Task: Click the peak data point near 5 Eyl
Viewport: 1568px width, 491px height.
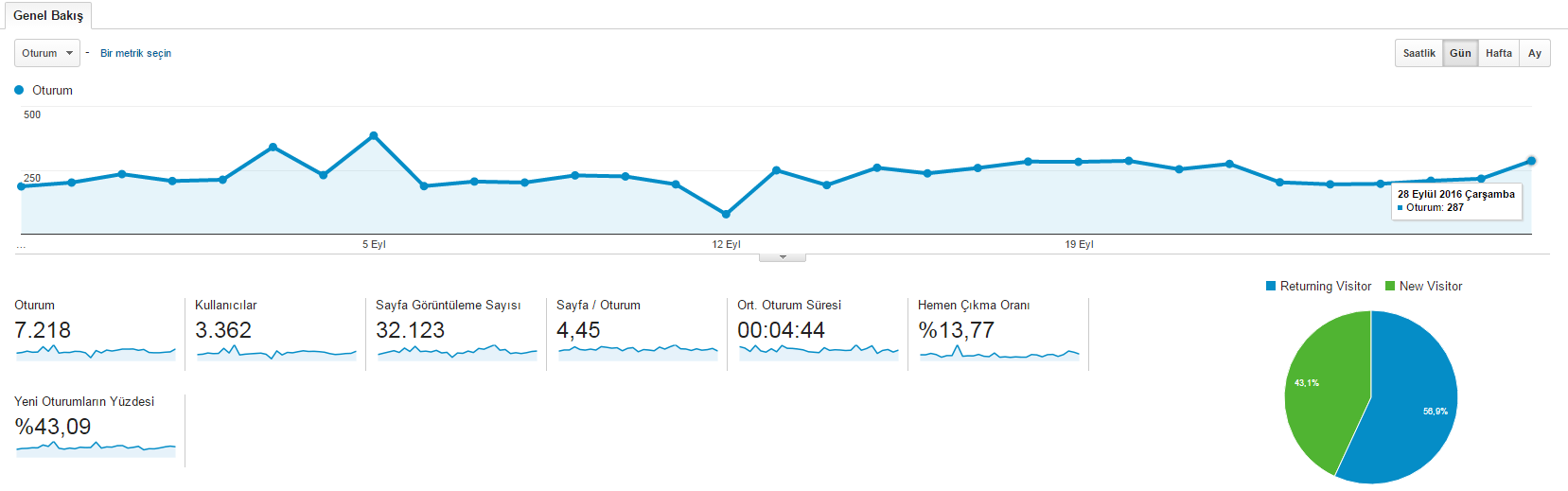Action: coord(374,135)
